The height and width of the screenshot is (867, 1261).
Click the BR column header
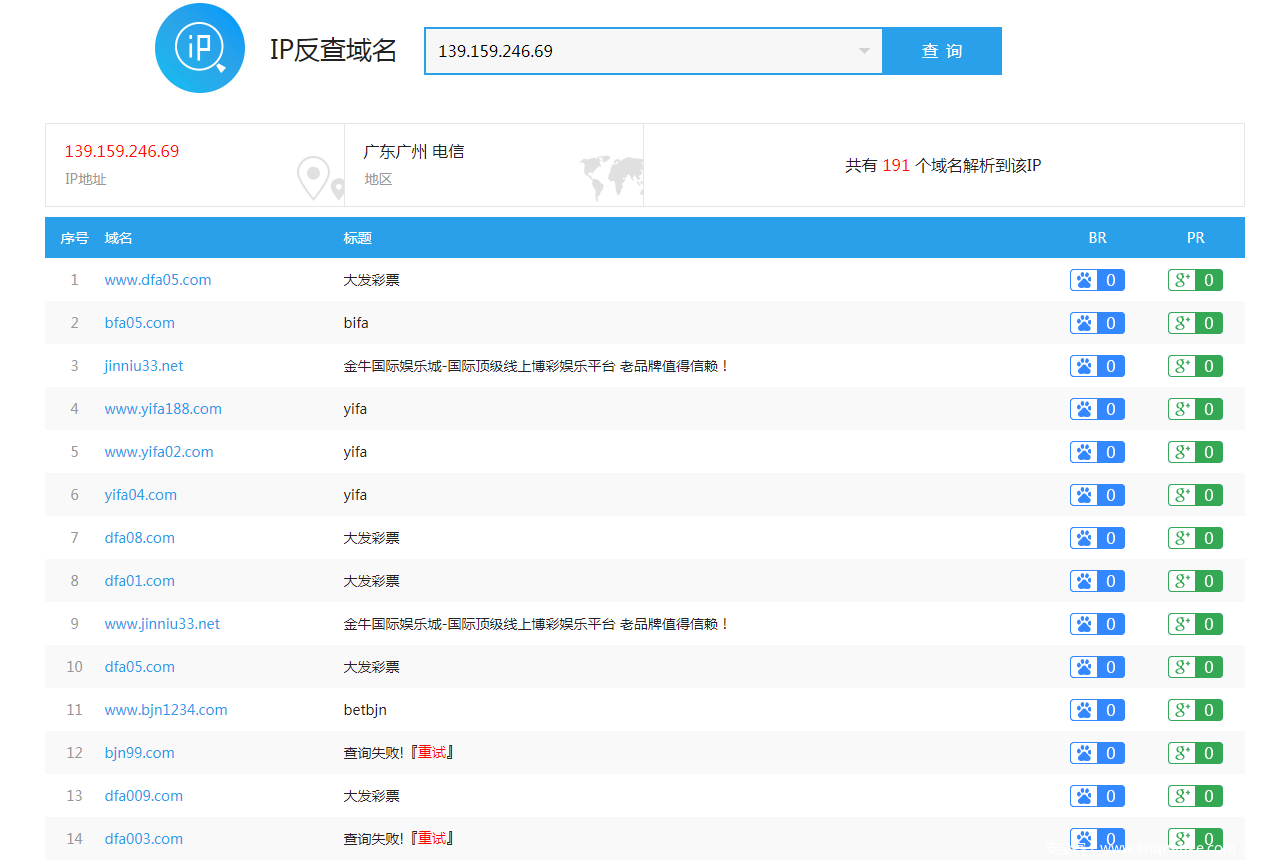(1098, 238)
